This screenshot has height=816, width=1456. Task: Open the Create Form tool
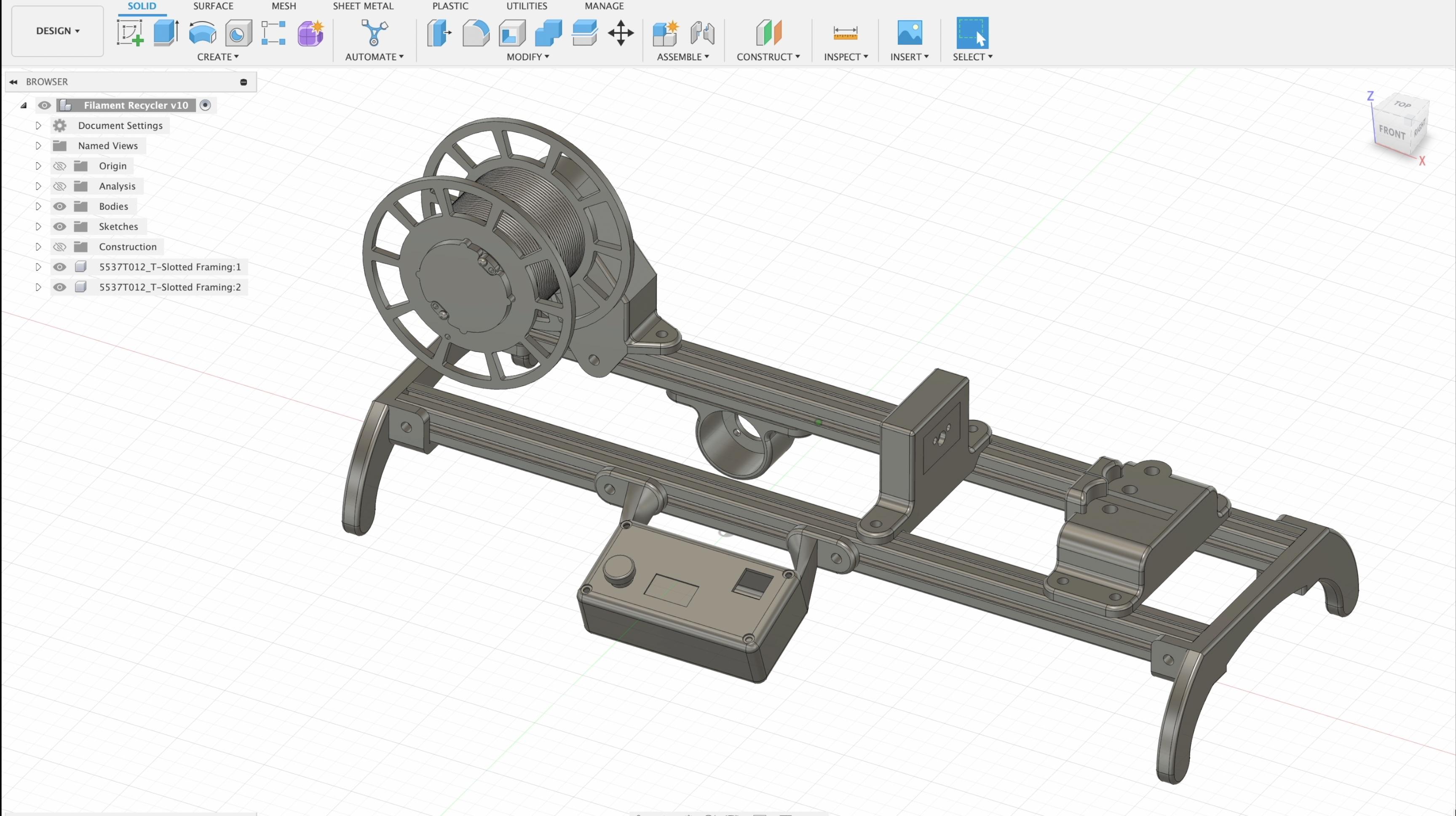pyautogui.click(x=310, y=33)
